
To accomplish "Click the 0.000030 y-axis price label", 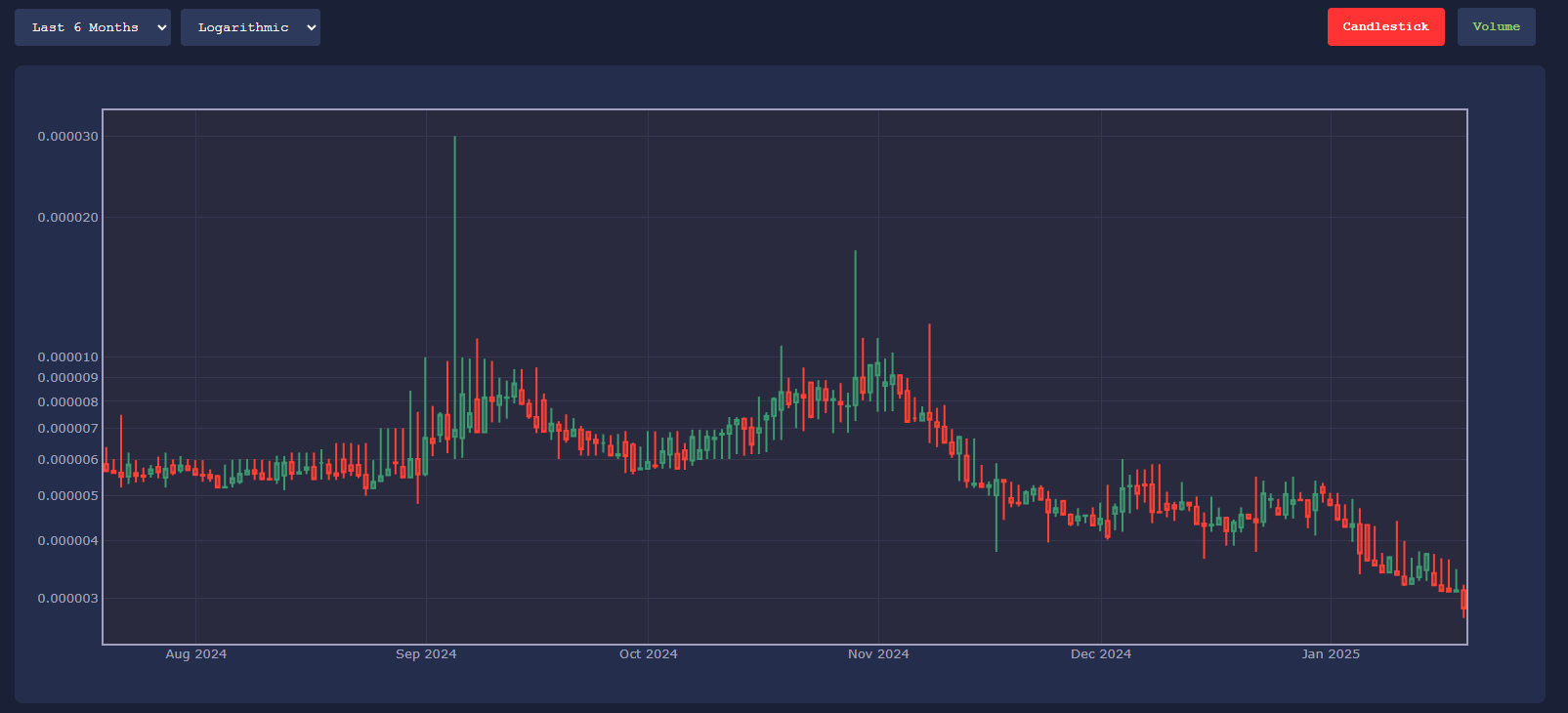I will tap(68, 137).
